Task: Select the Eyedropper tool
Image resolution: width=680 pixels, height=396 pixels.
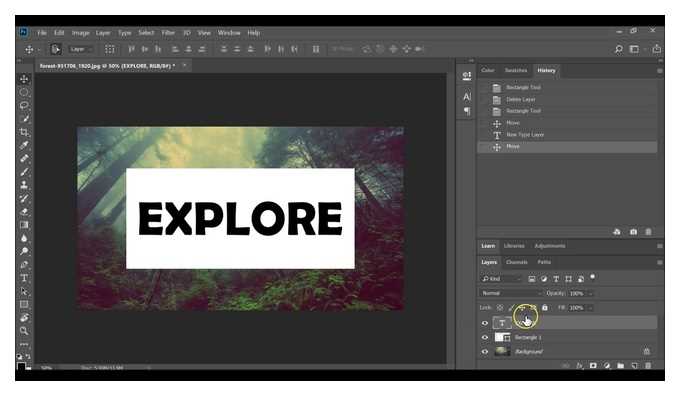Action: (24, 145)
